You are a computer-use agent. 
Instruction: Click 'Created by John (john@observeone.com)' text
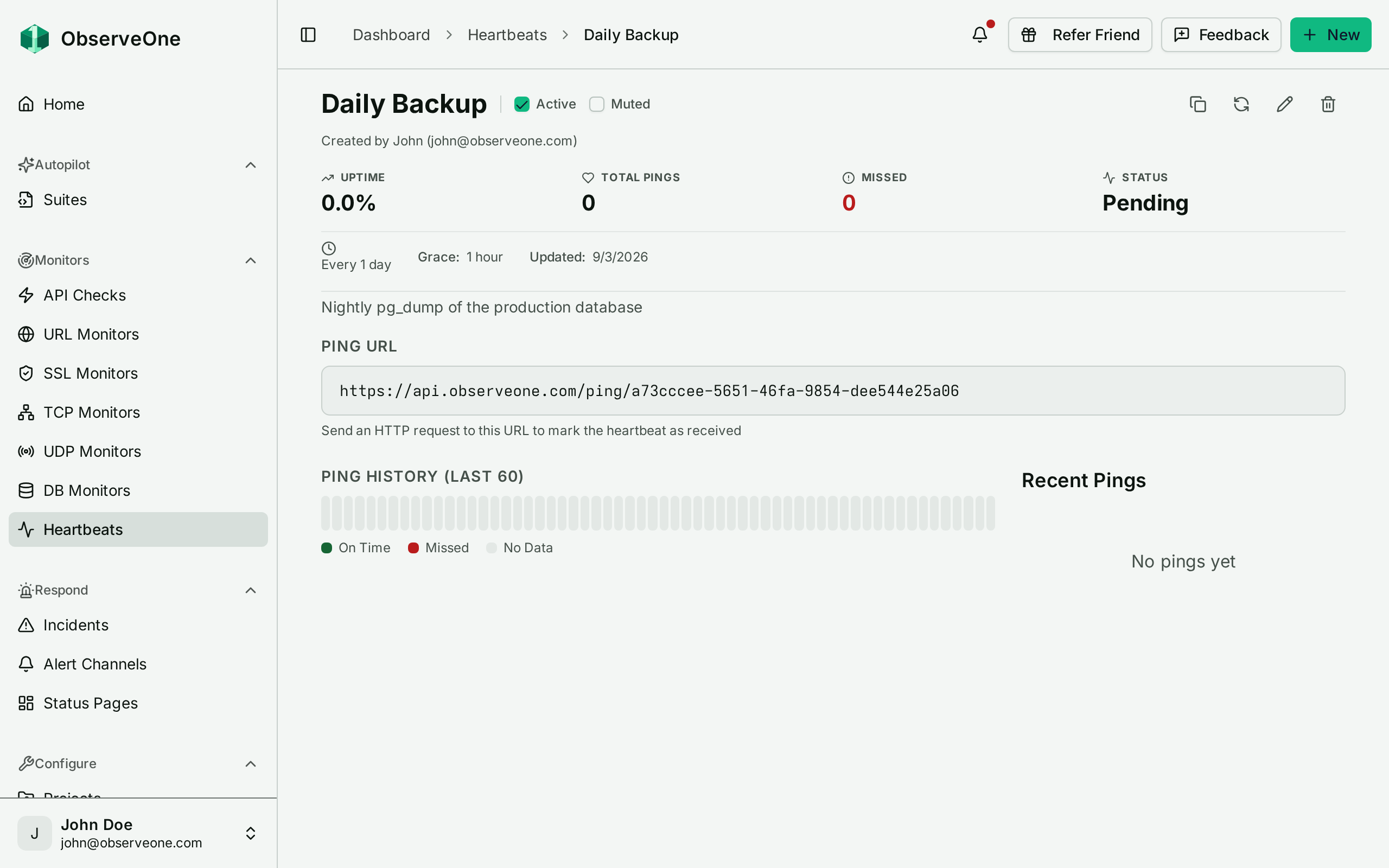[x=449, y=141]
